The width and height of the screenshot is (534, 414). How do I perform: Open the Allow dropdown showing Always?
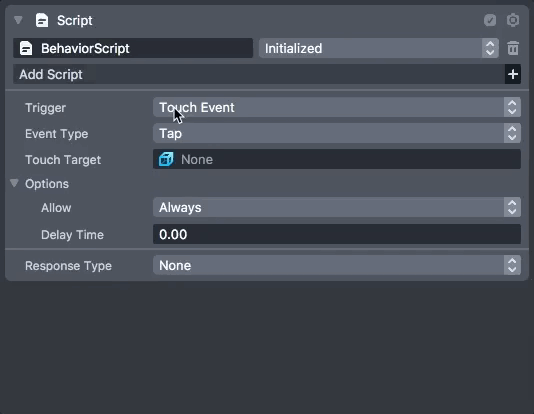click(337, 207)
